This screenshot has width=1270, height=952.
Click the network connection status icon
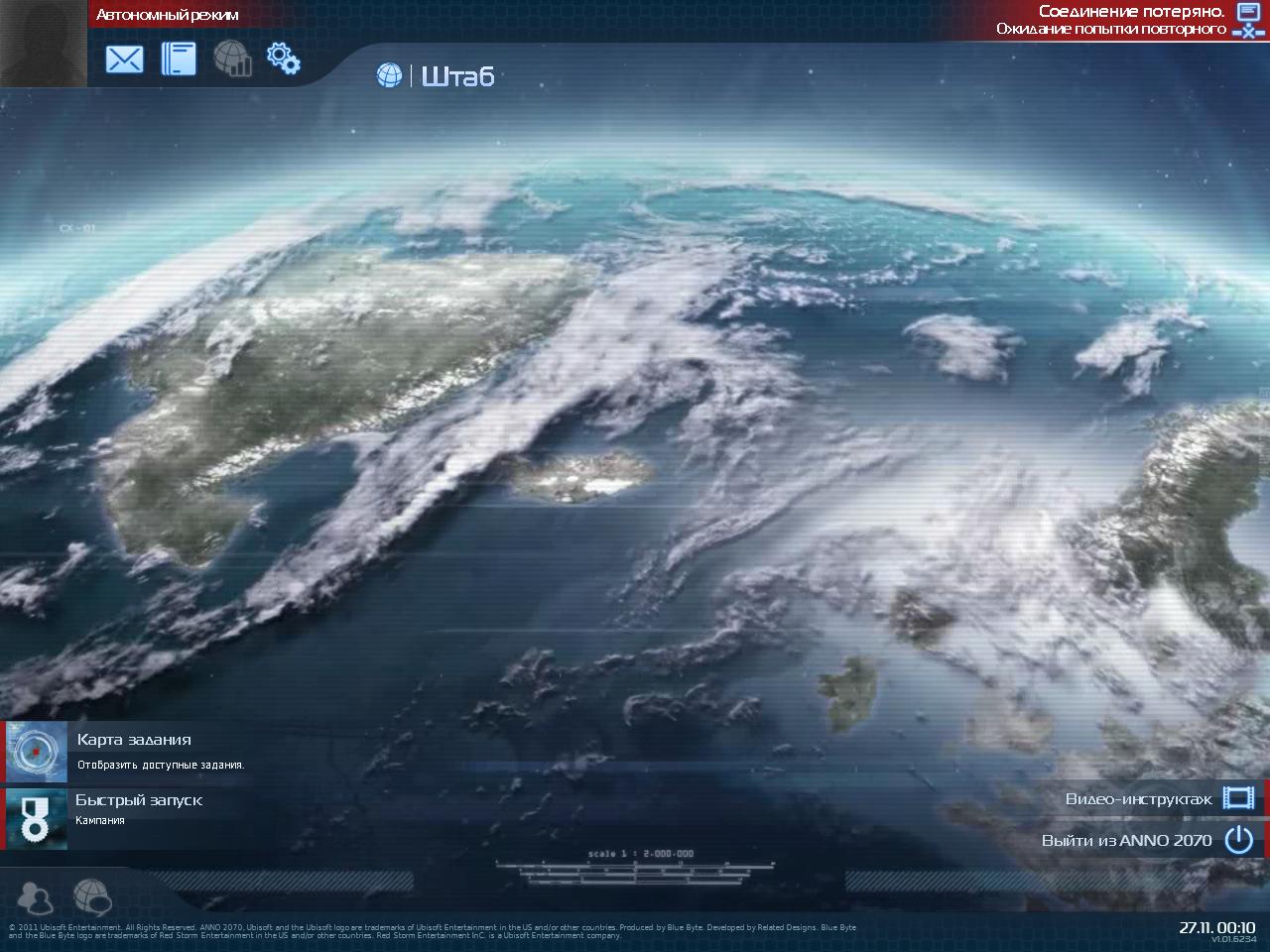click(x=1246, y=20)
